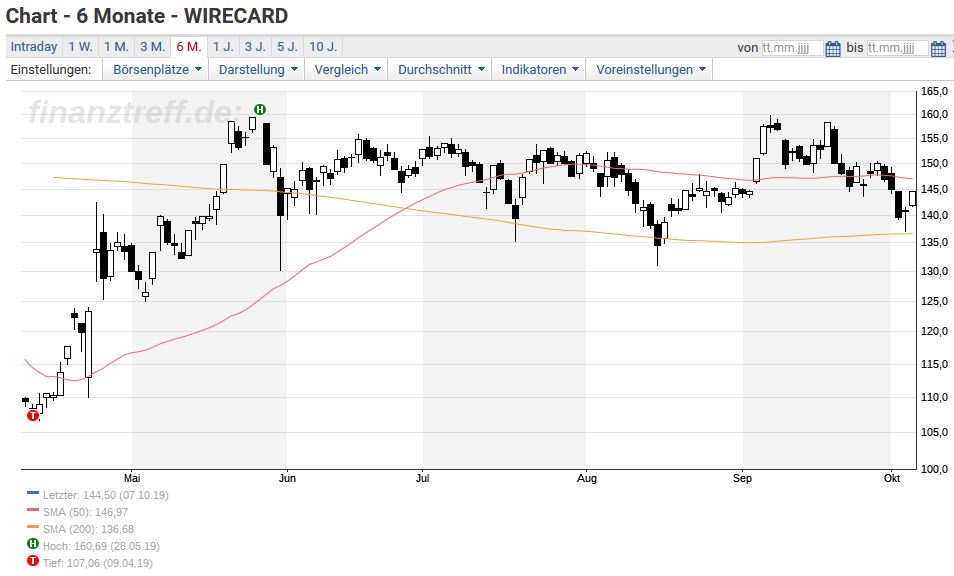Click the 'Sep' x-axis month label

(742, 478)
